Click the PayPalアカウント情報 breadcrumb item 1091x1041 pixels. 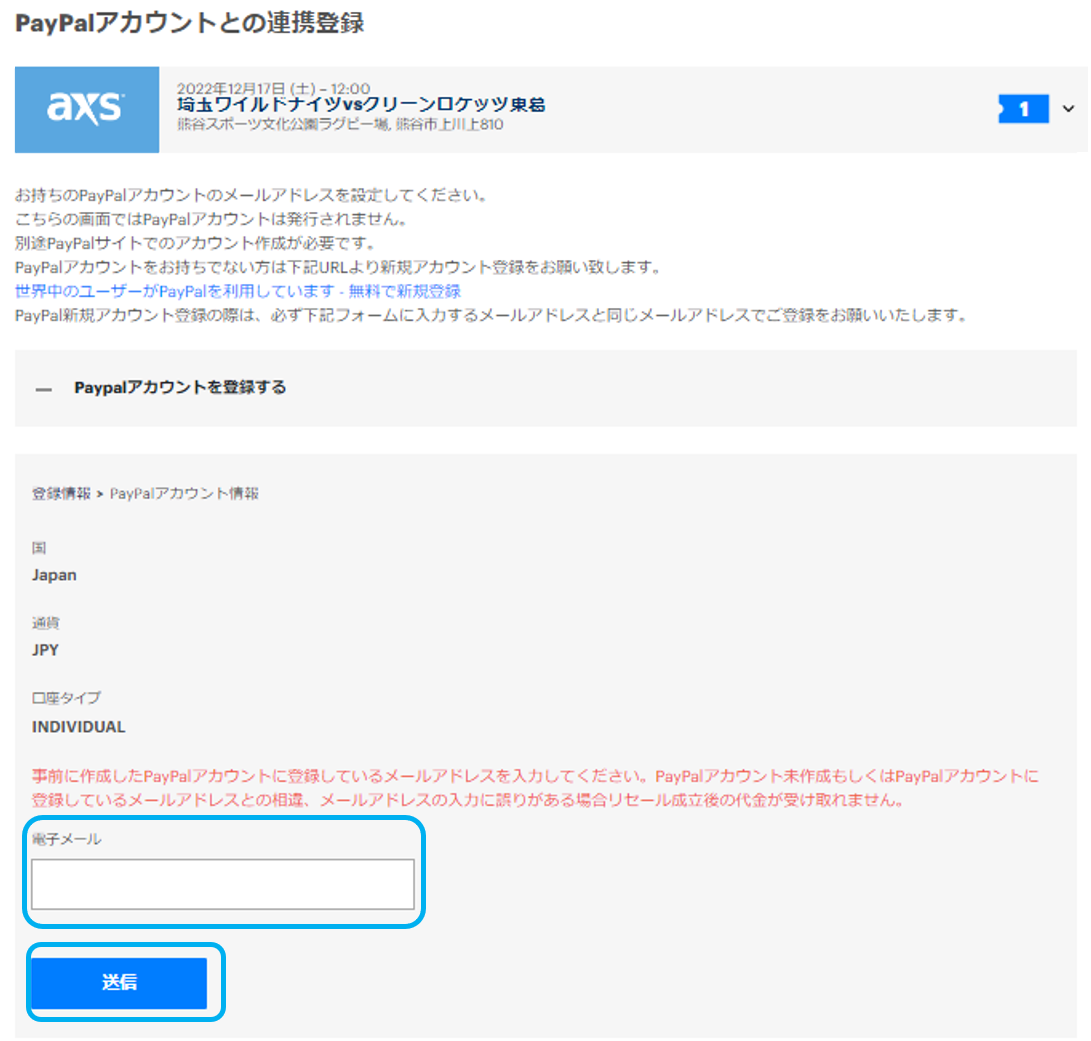point(184,493)
